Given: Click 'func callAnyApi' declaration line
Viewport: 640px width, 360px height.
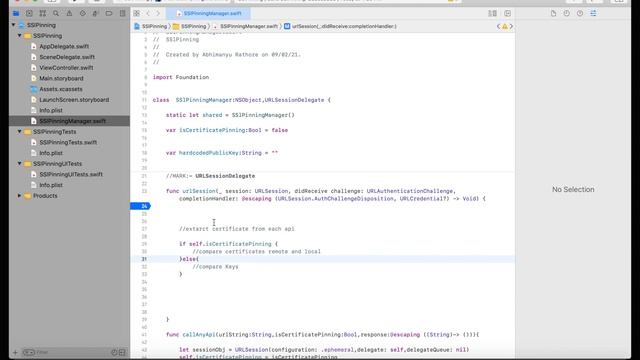Looking at the screenshot, I should [322, 335].
